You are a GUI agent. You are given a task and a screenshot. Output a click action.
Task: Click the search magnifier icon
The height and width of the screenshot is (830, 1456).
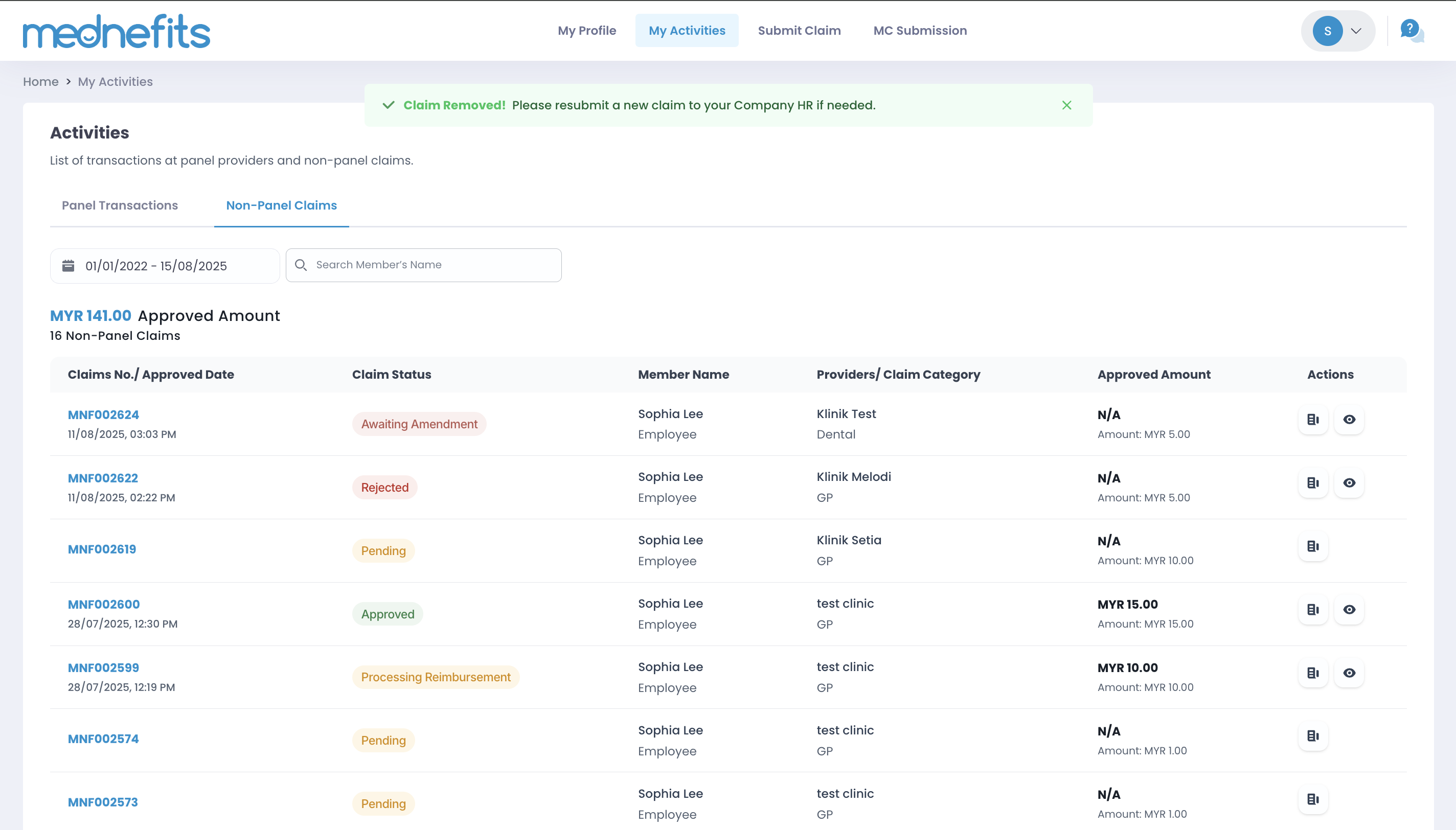coord(301,265)
